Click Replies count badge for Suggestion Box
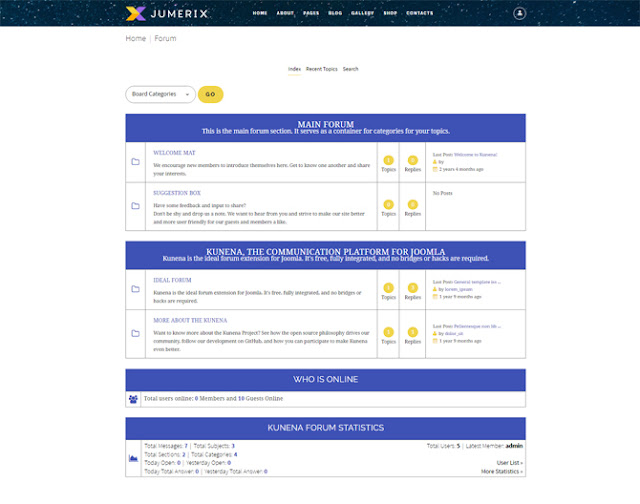 click(x=413, y=204)
